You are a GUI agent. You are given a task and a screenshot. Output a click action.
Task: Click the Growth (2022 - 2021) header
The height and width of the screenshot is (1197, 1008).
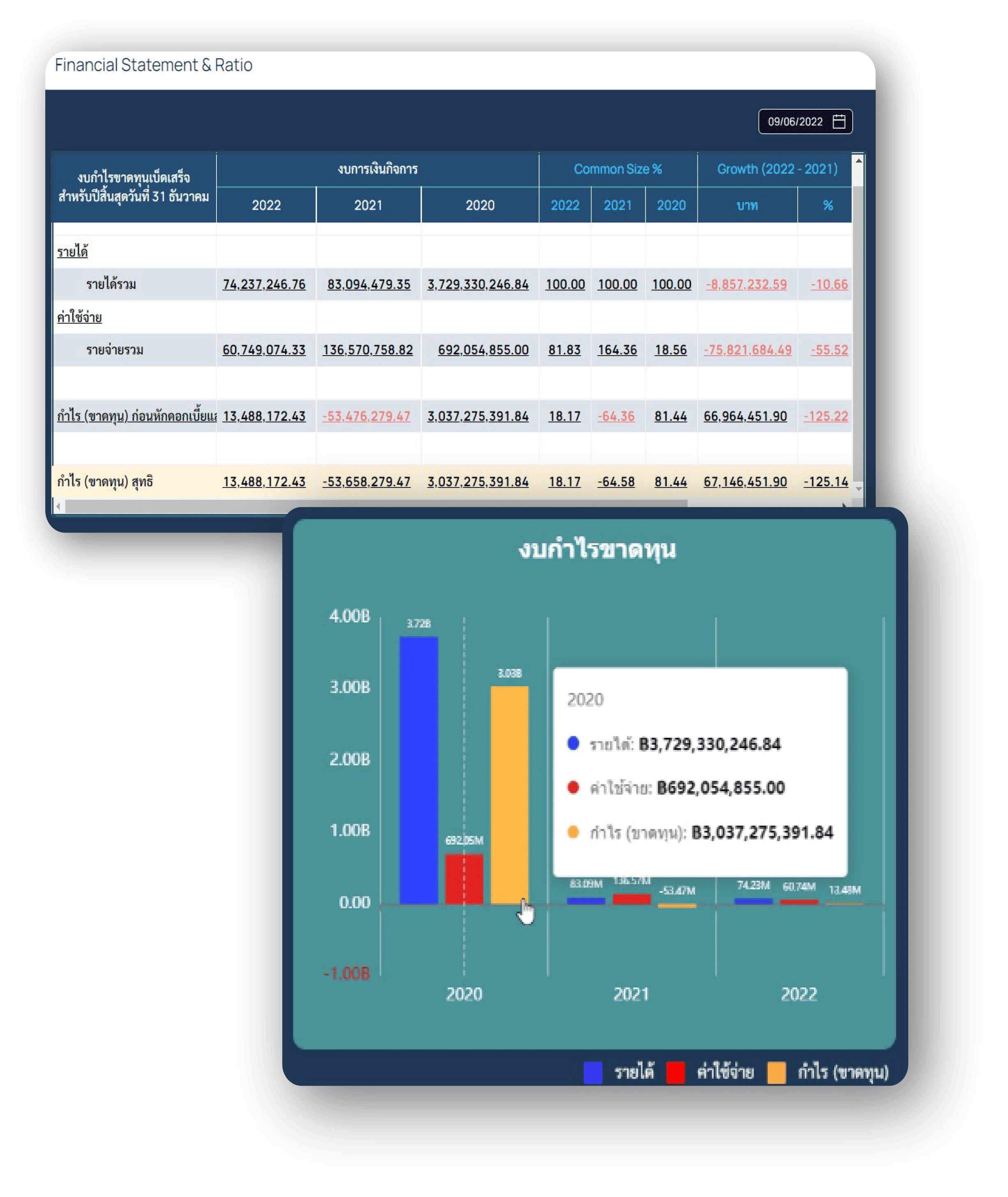click(x=777, y=169)
